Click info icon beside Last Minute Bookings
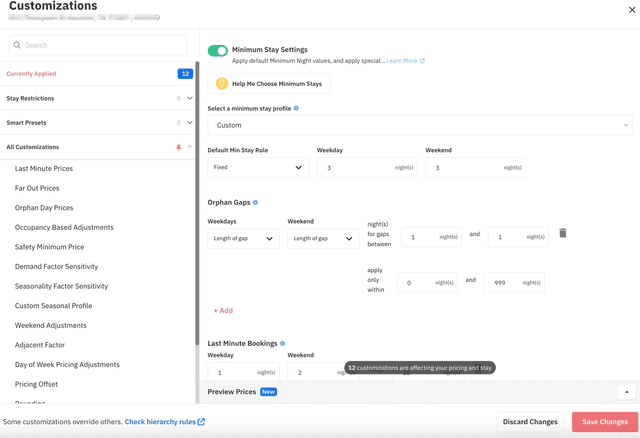 pyautogui.click(x=283, y=344)
